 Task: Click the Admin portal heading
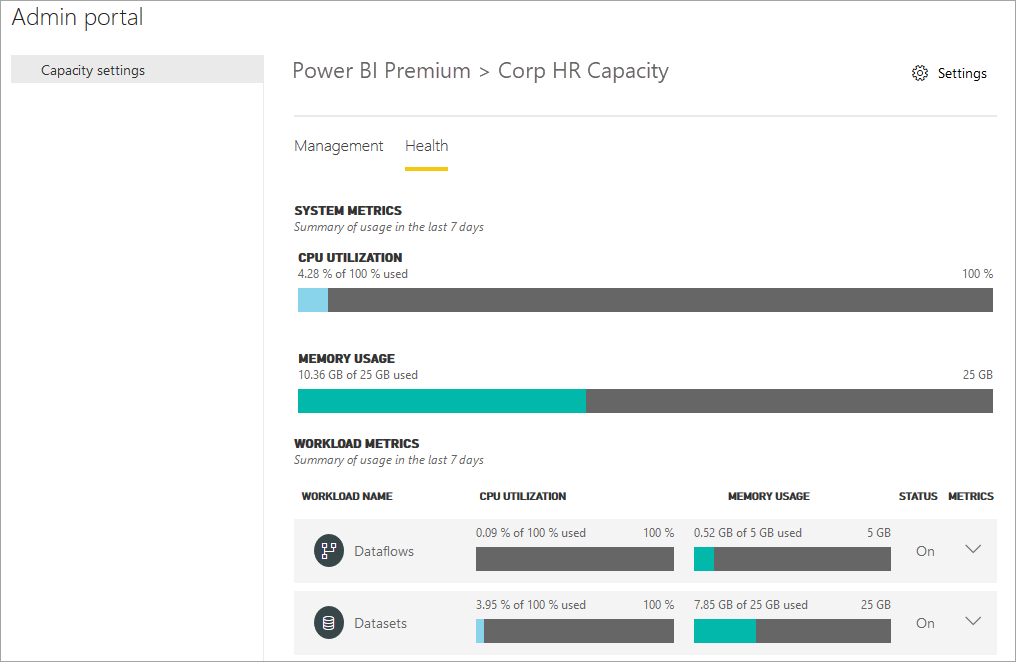click(x=77, y=17)
